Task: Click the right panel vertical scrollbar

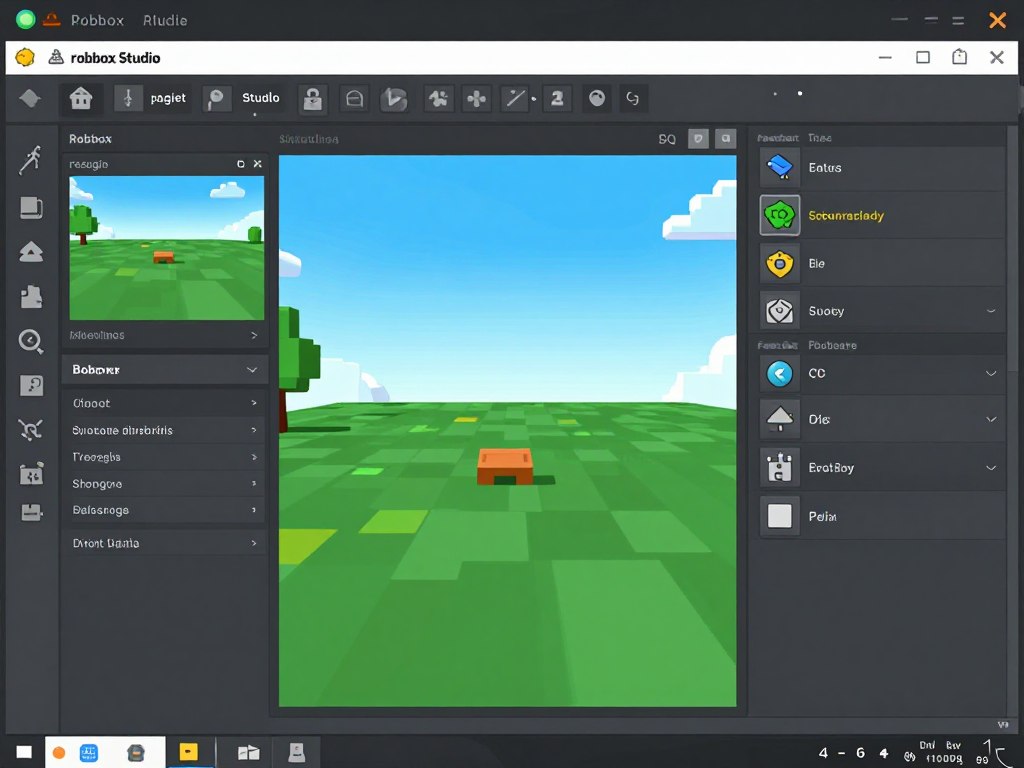Action: point(1013,248)
